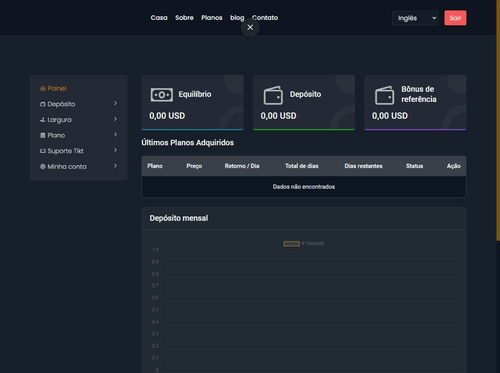The width and height of the screenshot is (500, 373).
Task: Select Painel in the sidebar
Action: click(57, 88)
